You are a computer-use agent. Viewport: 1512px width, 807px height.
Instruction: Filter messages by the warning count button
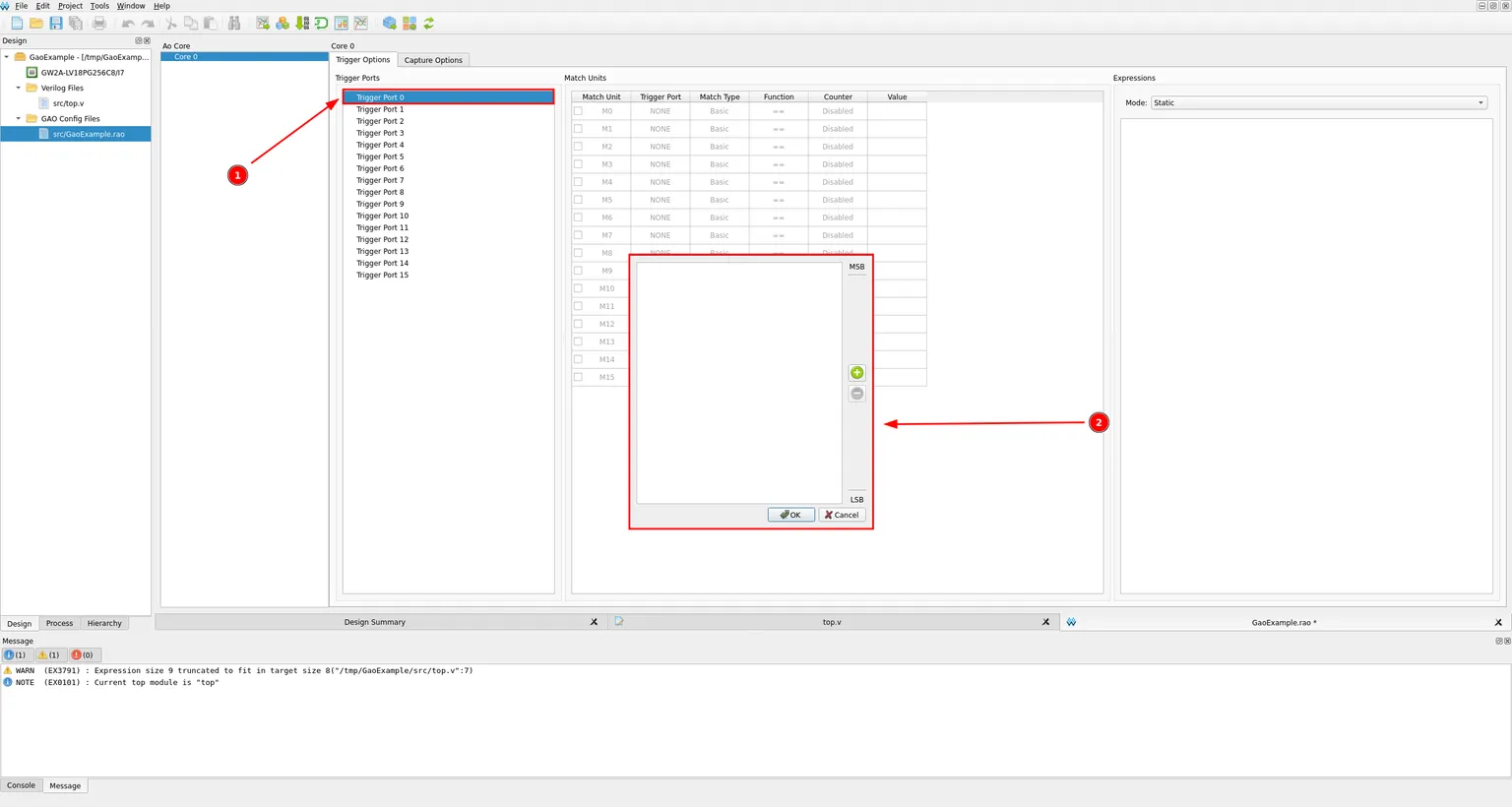pos(48,654)
